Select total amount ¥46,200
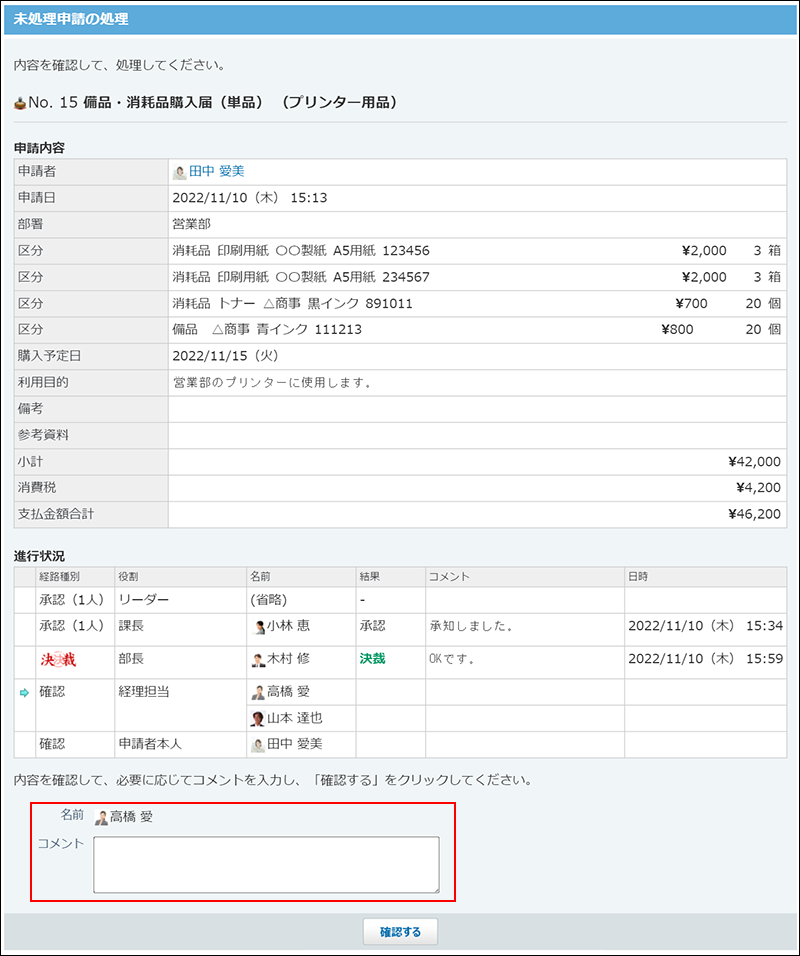 pos(754,514)
